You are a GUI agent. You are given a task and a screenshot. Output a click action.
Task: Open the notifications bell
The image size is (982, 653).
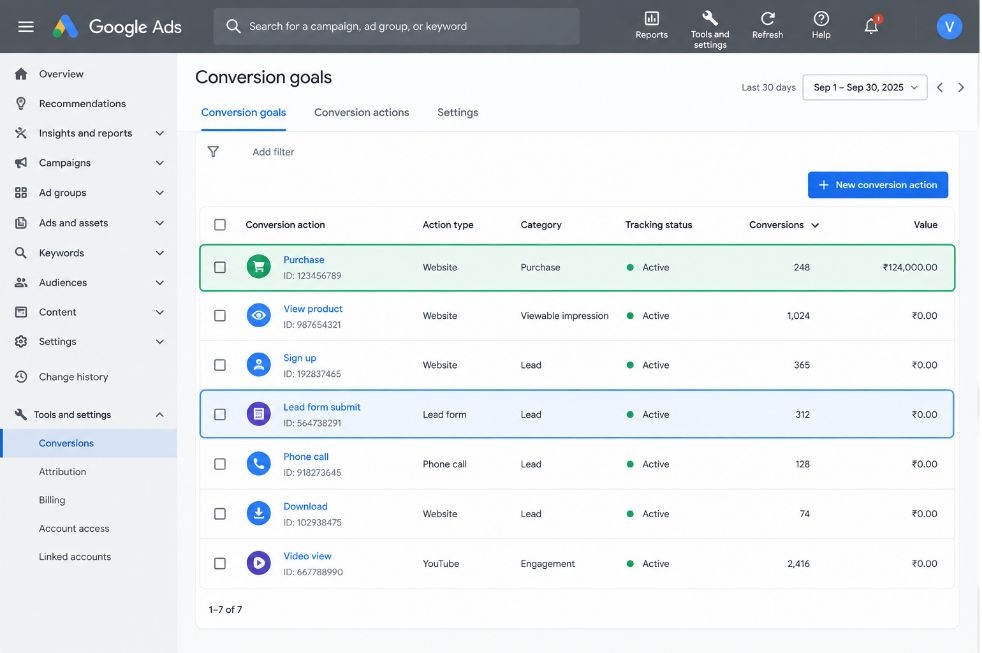871,26
